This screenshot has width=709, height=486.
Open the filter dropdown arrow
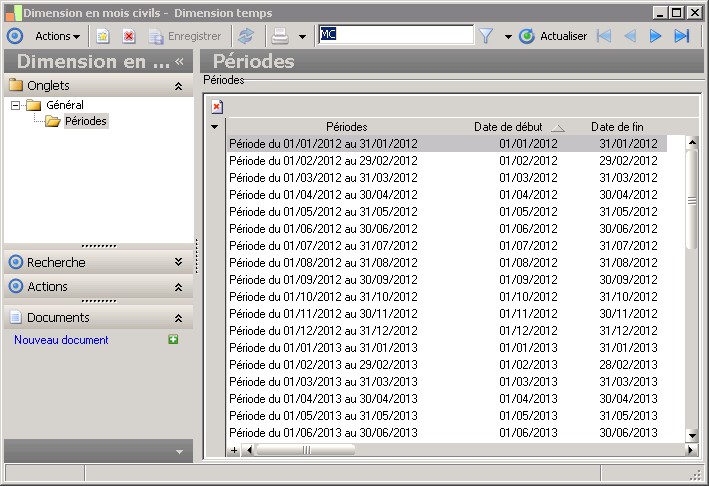(508, 37)
